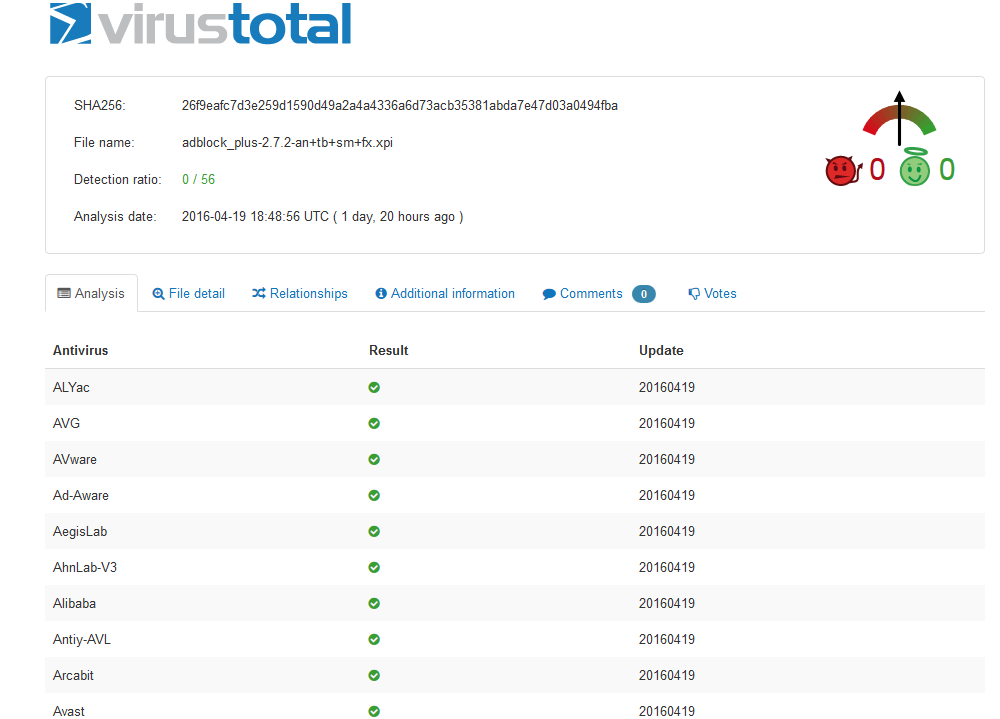Click the Alibaba antivirus name
Image resolution: width=1000 pixels, height=719 pixels.
point(75,604)
